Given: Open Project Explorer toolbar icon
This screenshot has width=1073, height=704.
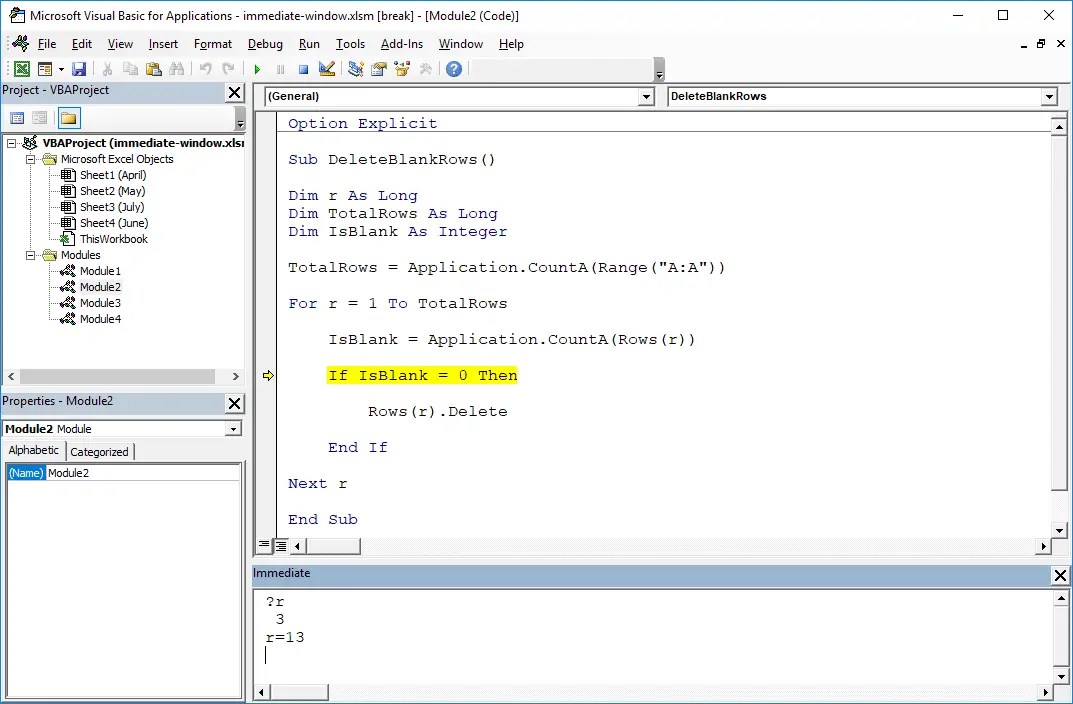Looking at the screenshot, I should [355, 68].
